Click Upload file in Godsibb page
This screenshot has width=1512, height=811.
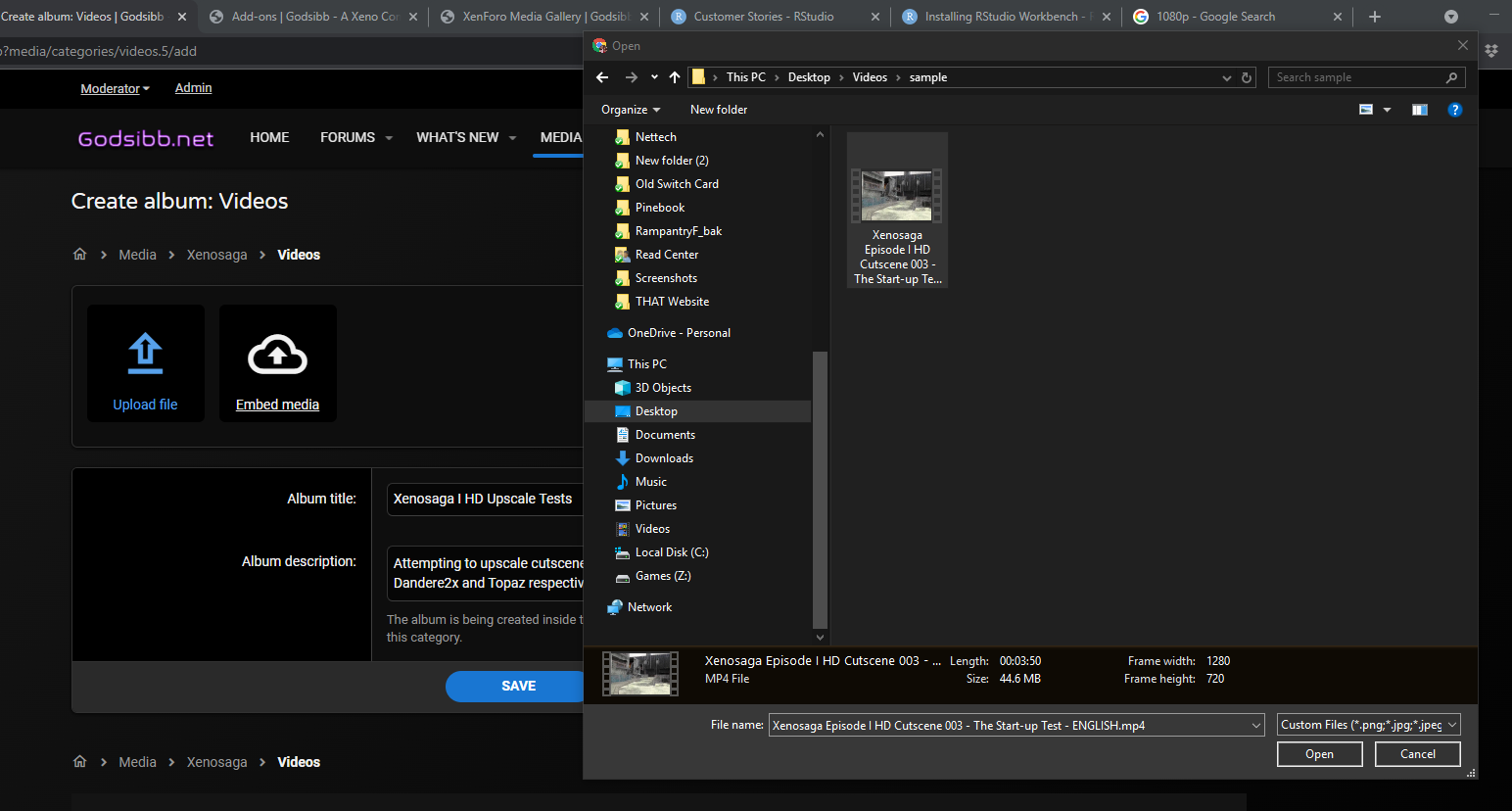pos(146,363)
